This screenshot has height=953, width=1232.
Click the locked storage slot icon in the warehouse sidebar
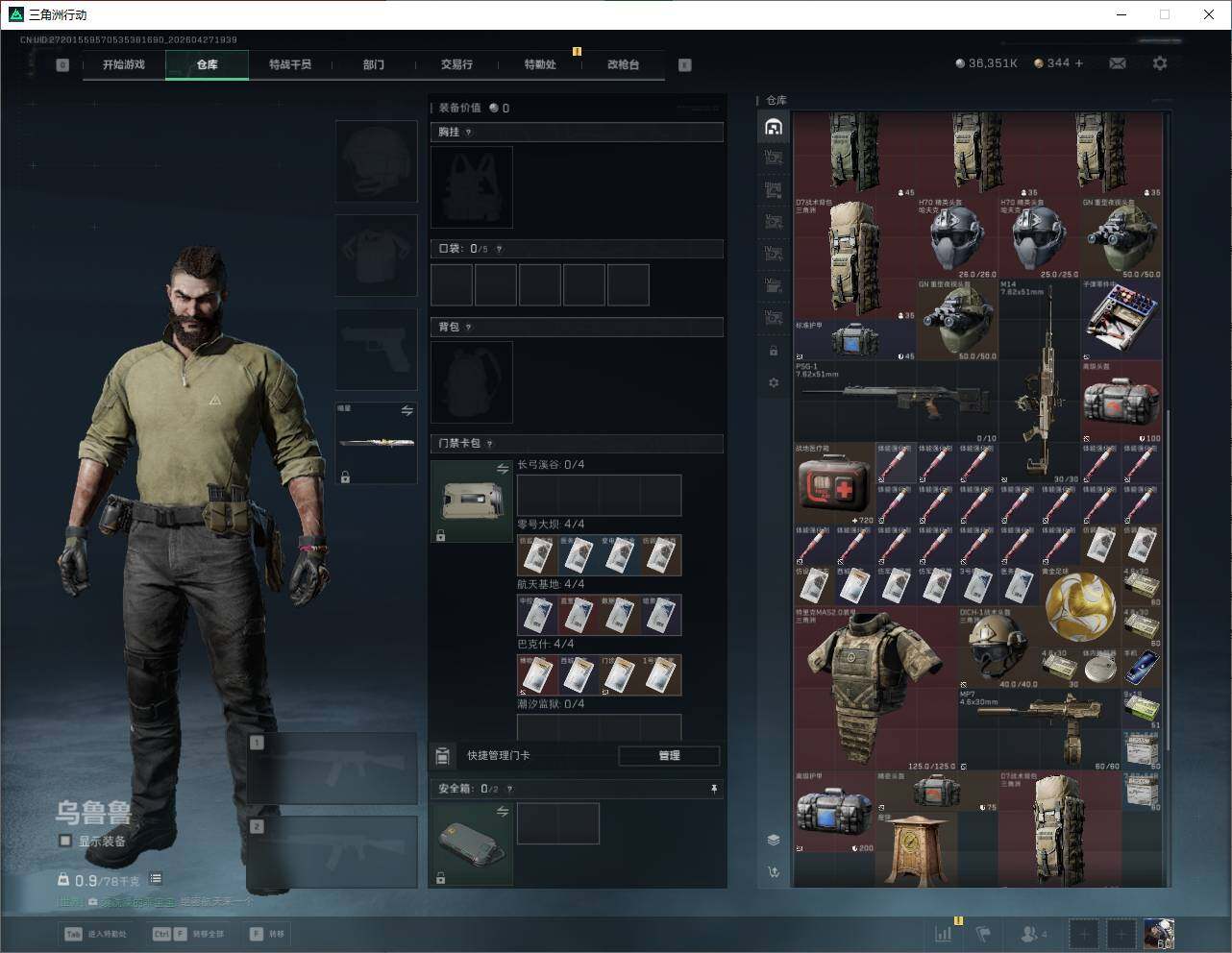point(774,352)
